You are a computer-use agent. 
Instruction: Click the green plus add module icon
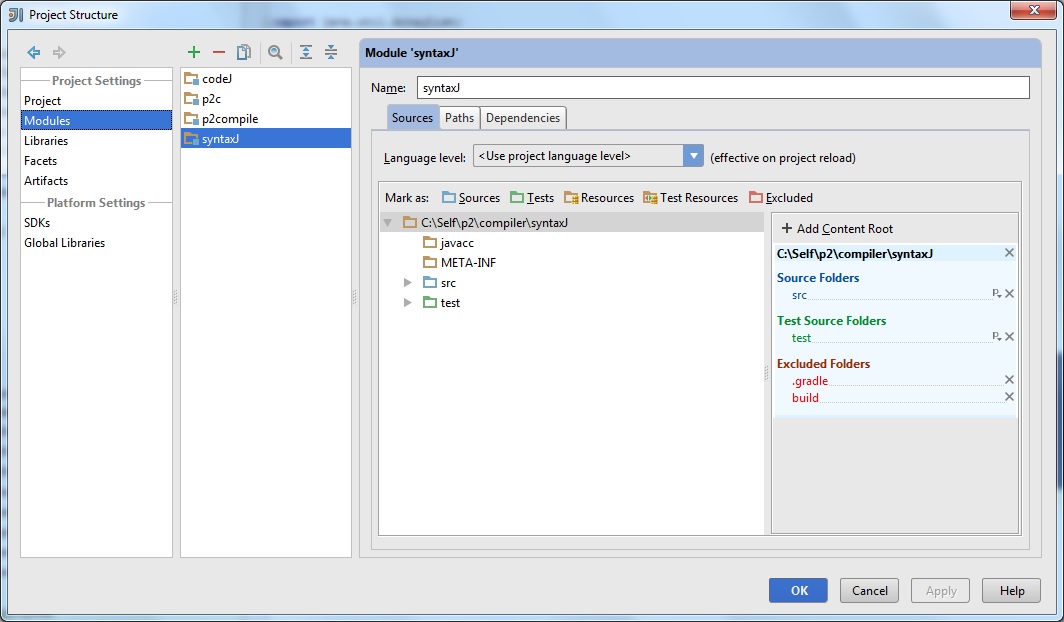[x=194, y=52]
